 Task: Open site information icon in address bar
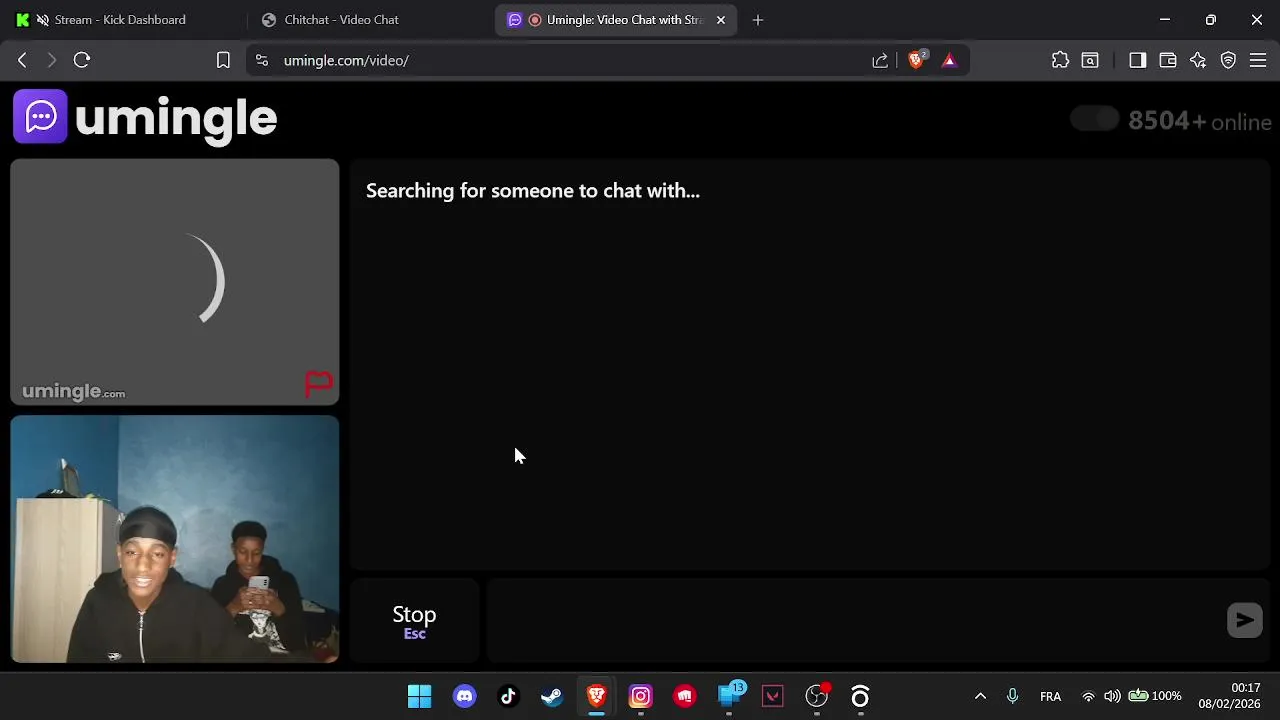(x=262, y=60)
